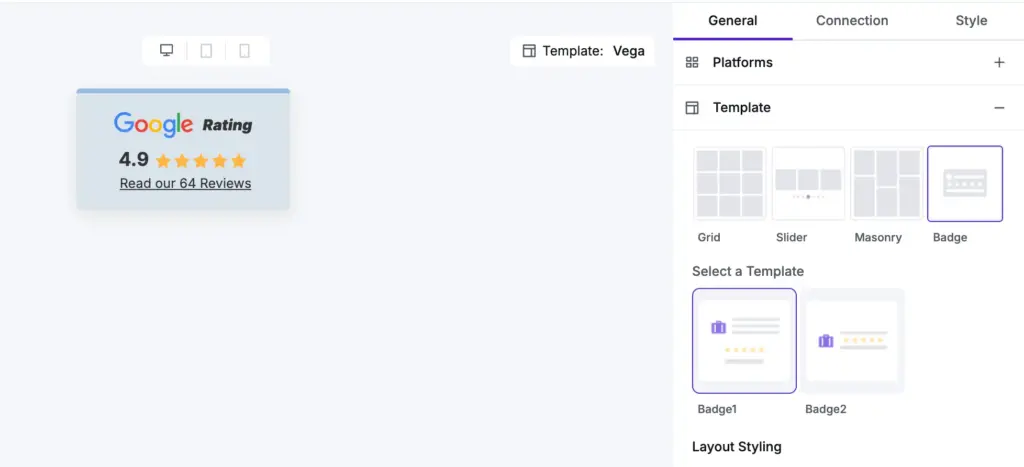Open the General tab
1024x467 pixels.
click(733, 20)
